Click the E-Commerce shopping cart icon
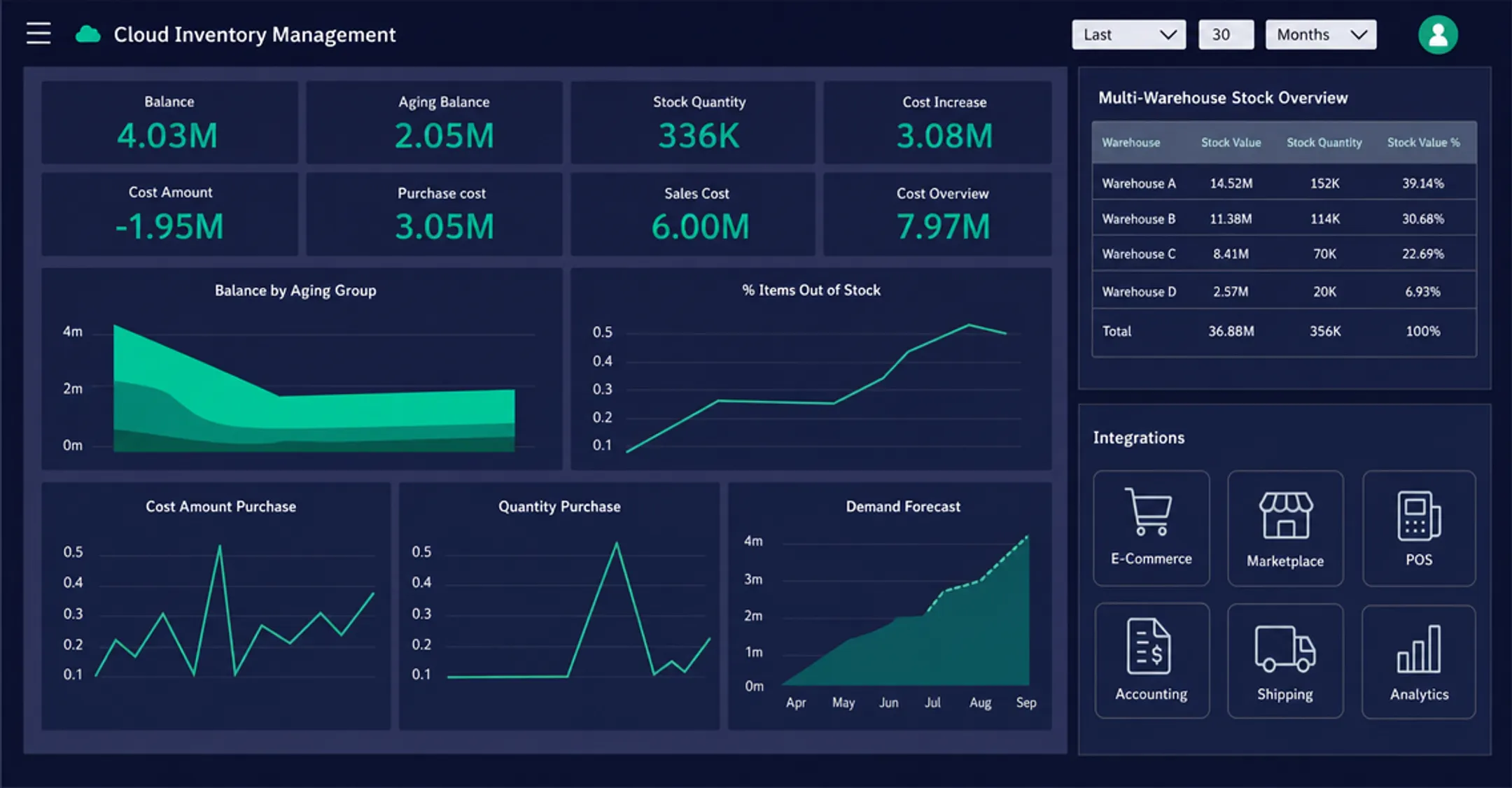1512x788 pixels. pyautogui.click(x=1149, y=512)
